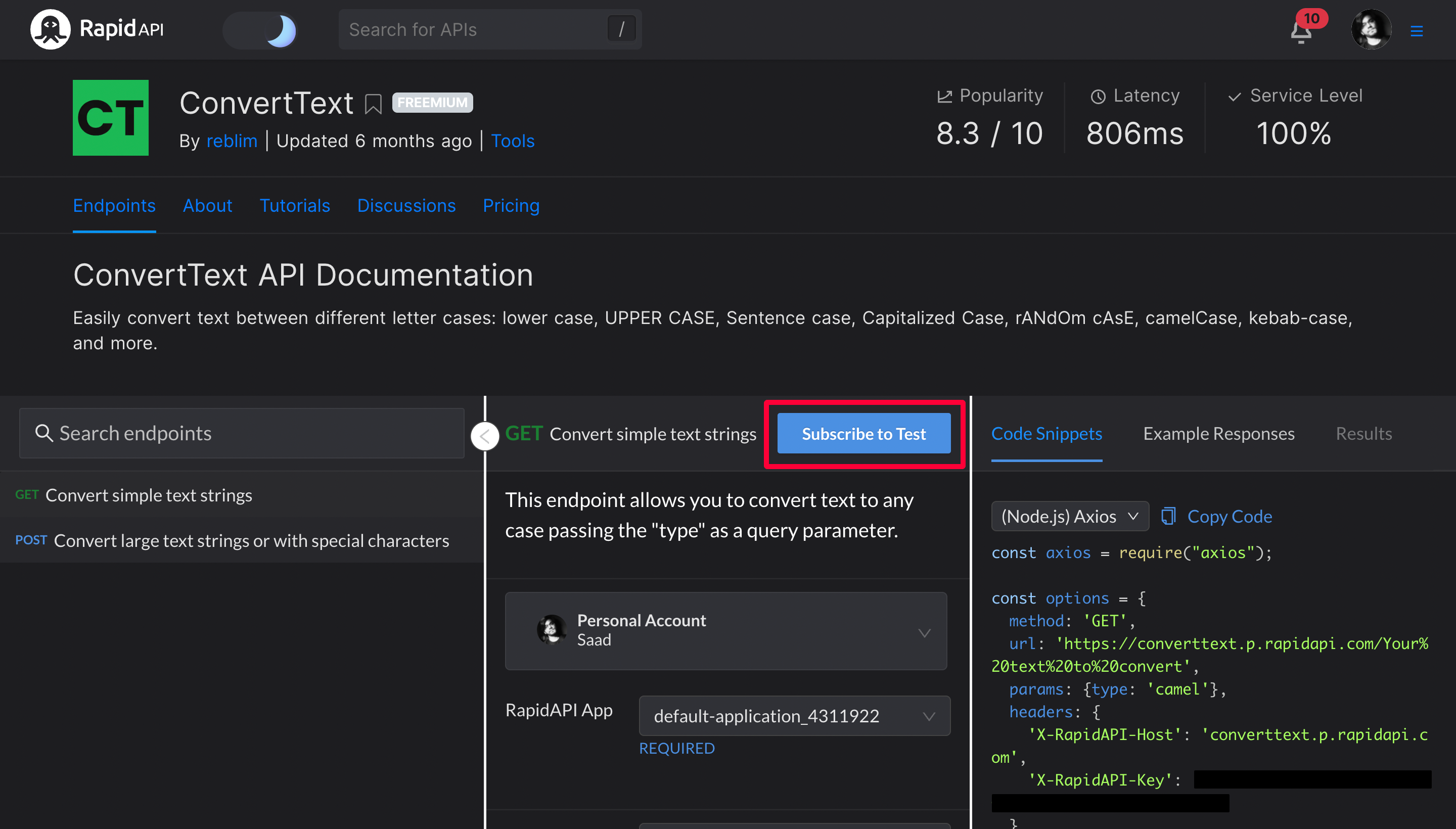The image size is (1456, 829).
Task: Switch to the Pricing tab
Action: pyautogui.click(x=511, y=206)
